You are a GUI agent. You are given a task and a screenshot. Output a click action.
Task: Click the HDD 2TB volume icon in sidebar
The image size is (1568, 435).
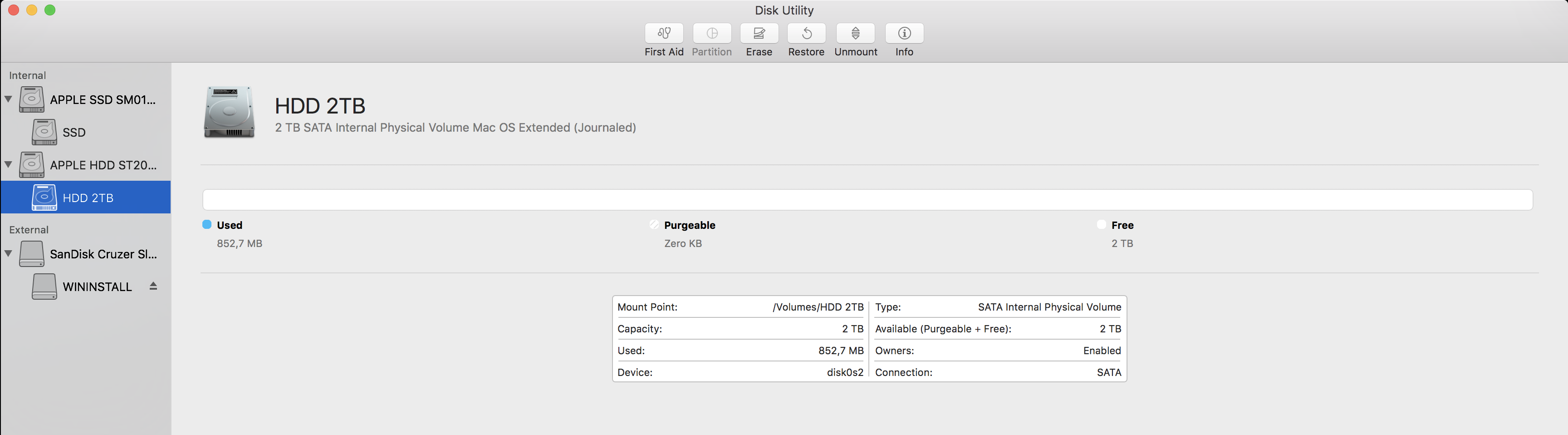click(x=44, y=198)
